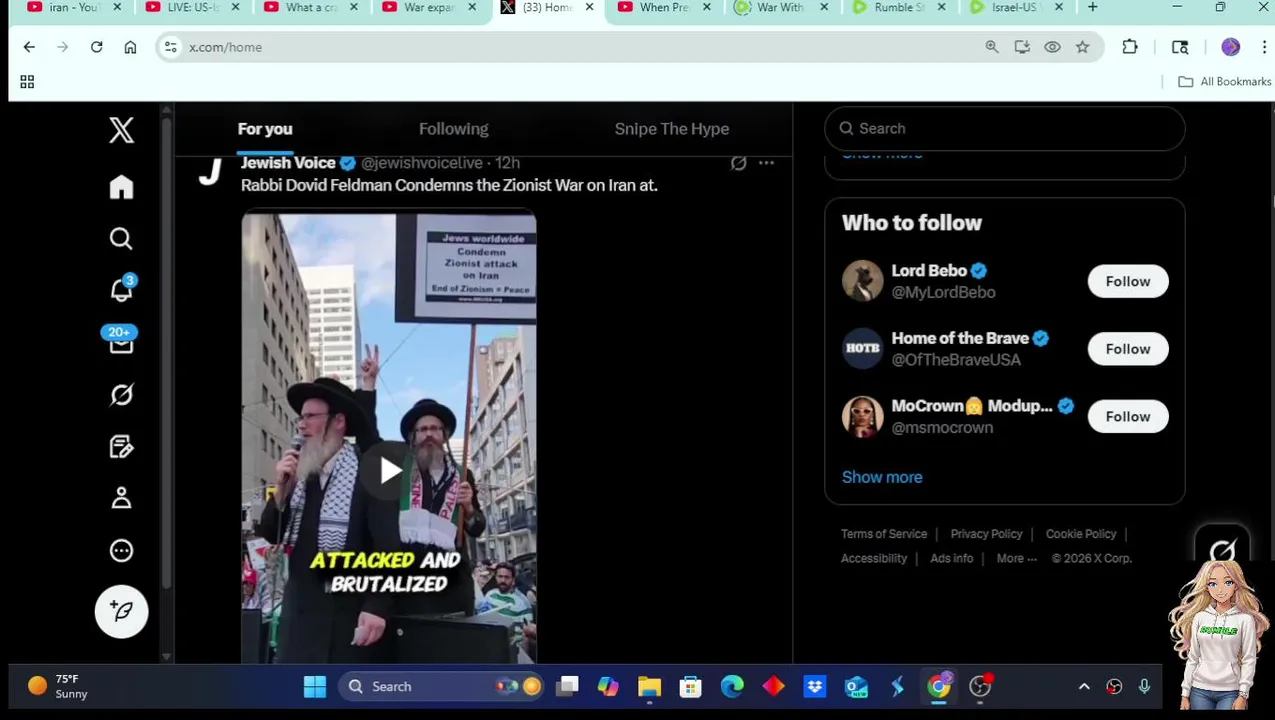The image size is (1275, 720).
Task: Open All Bookmarks folder
Action: click(1225, 82)
